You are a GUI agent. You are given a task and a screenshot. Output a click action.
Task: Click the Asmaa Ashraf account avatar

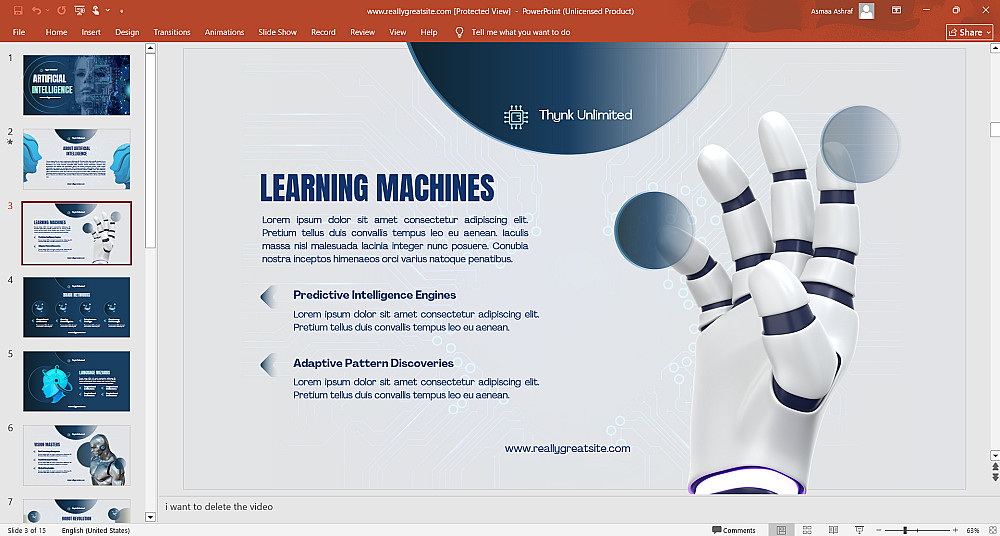[867, 10]
